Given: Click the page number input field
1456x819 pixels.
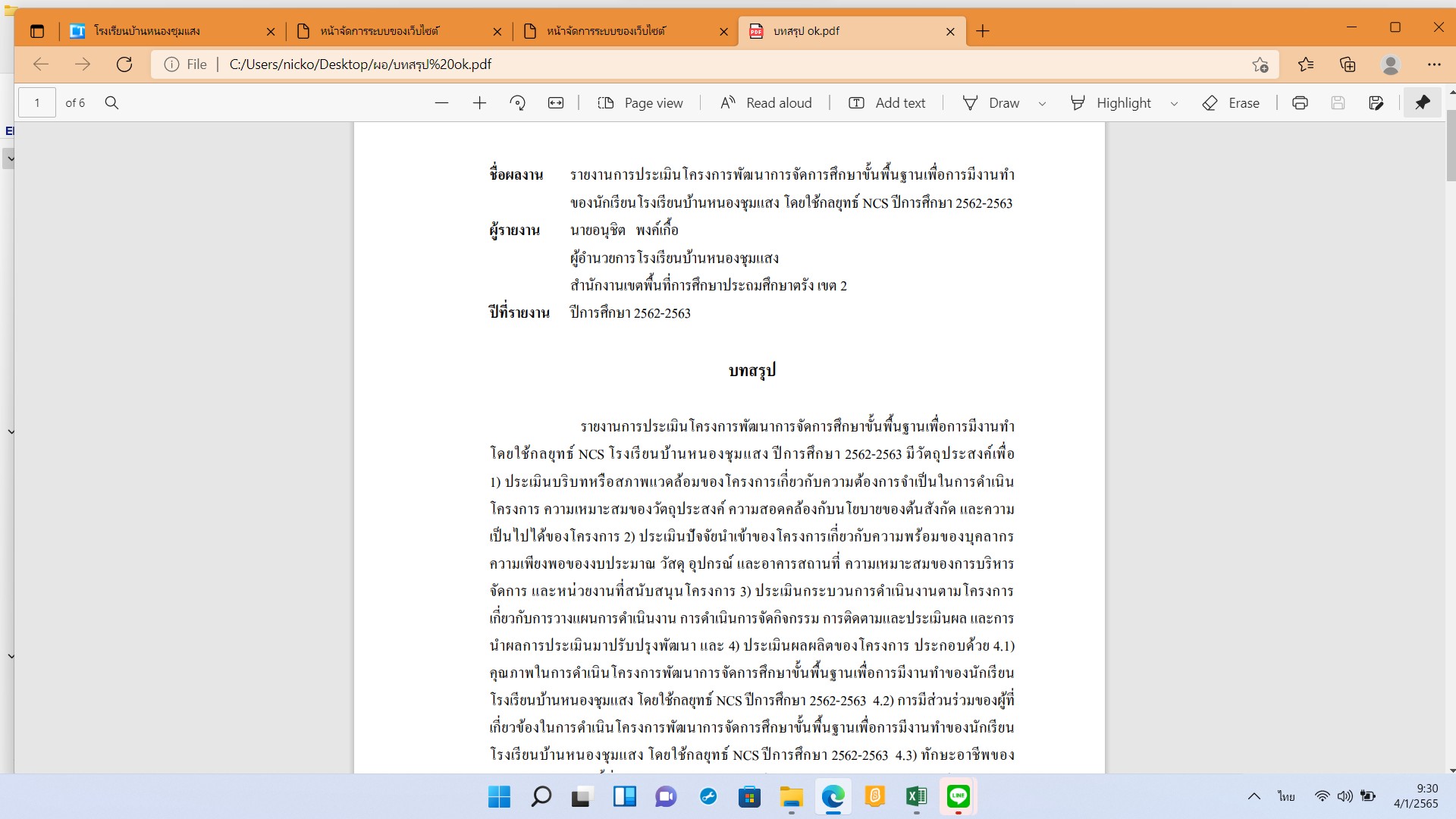Looking at the screenshot, I should (x=37, y=103).
